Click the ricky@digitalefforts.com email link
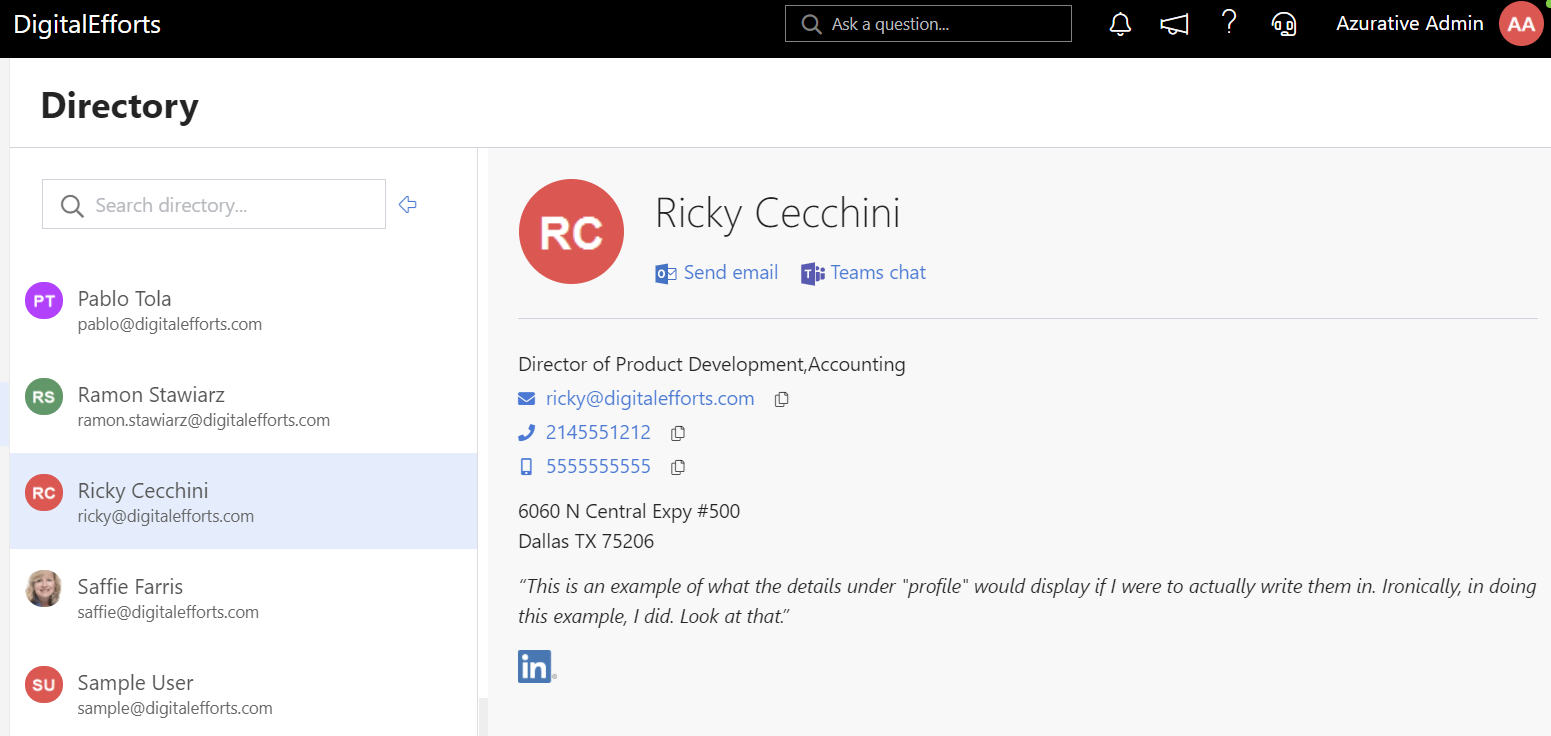The height and width of the screenshot is (736, 1551). pyautogui.click(x=649, y=399)
